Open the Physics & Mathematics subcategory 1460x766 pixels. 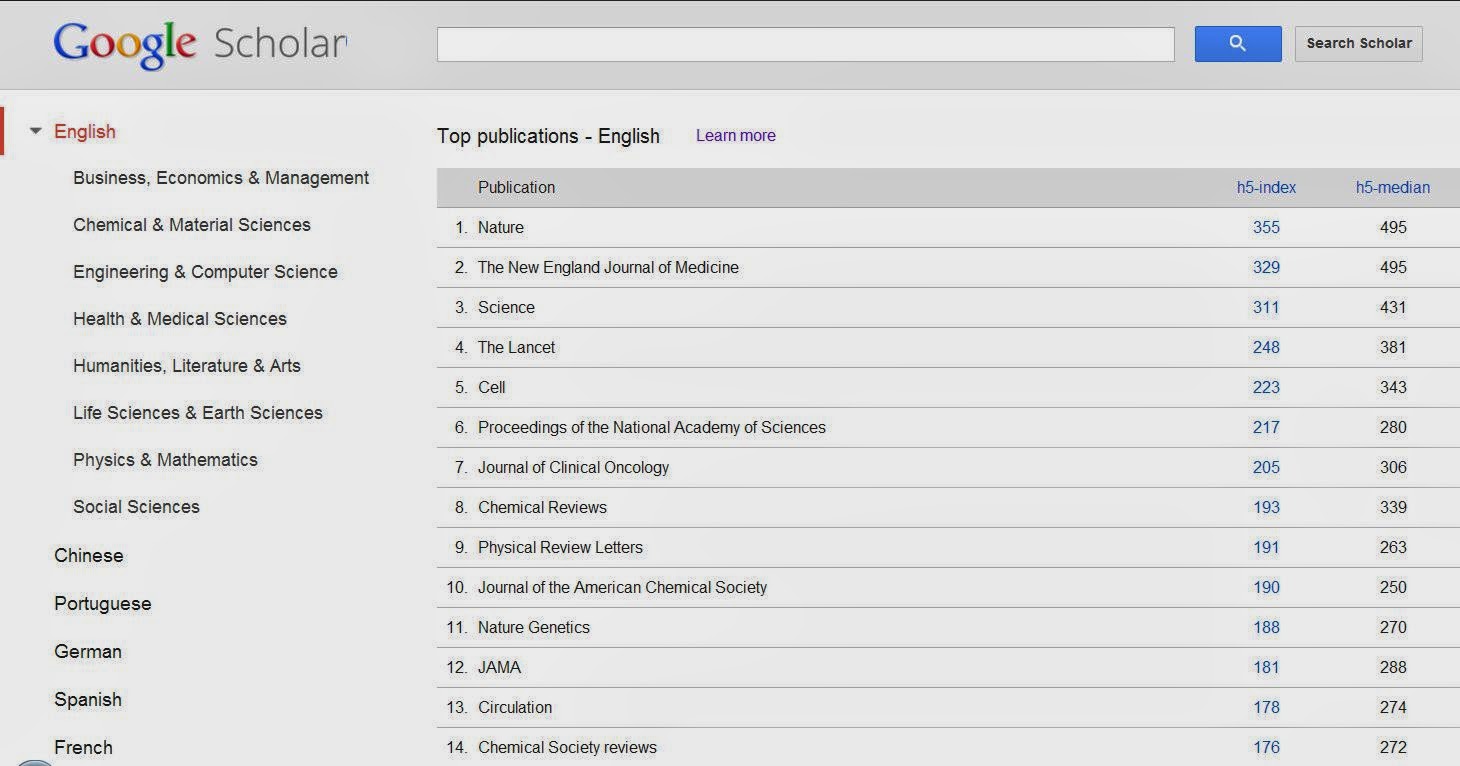coord(165,459)
